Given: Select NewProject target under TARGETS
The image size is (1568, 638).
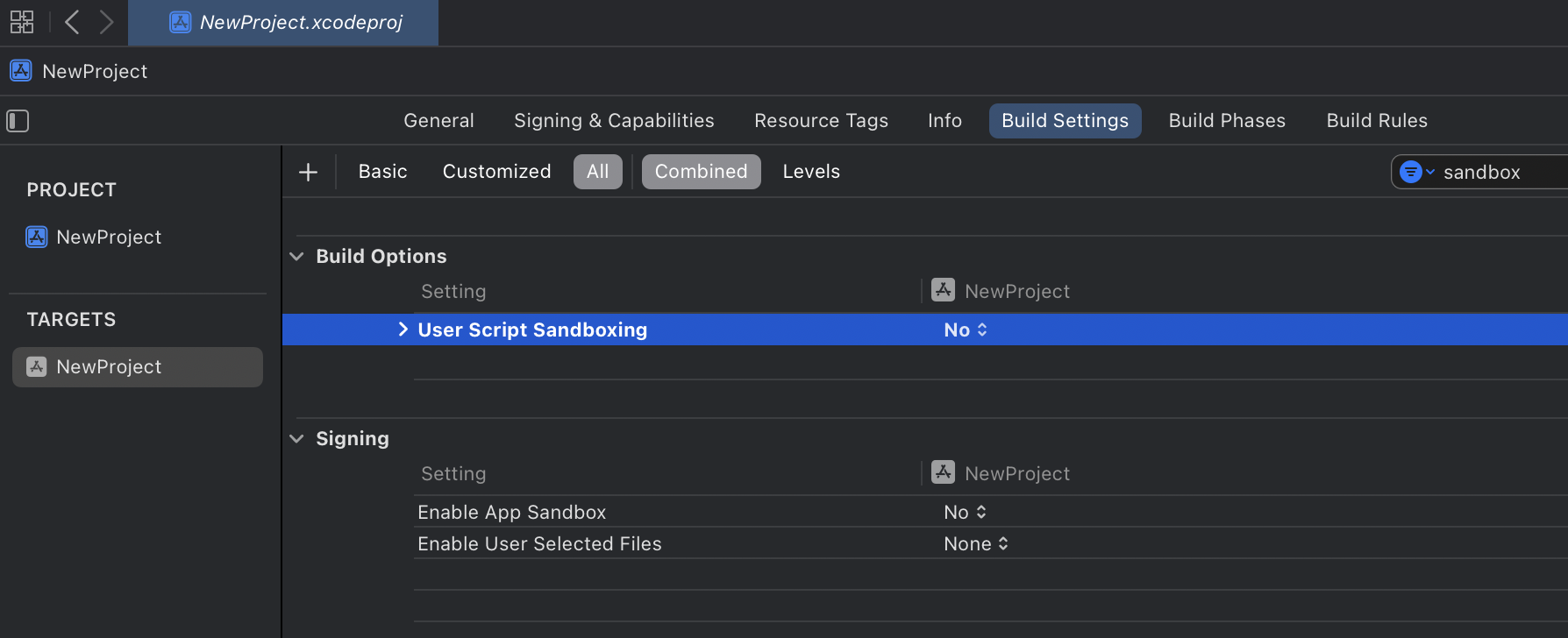Looking at the screenshot, I should coord(108,367).
